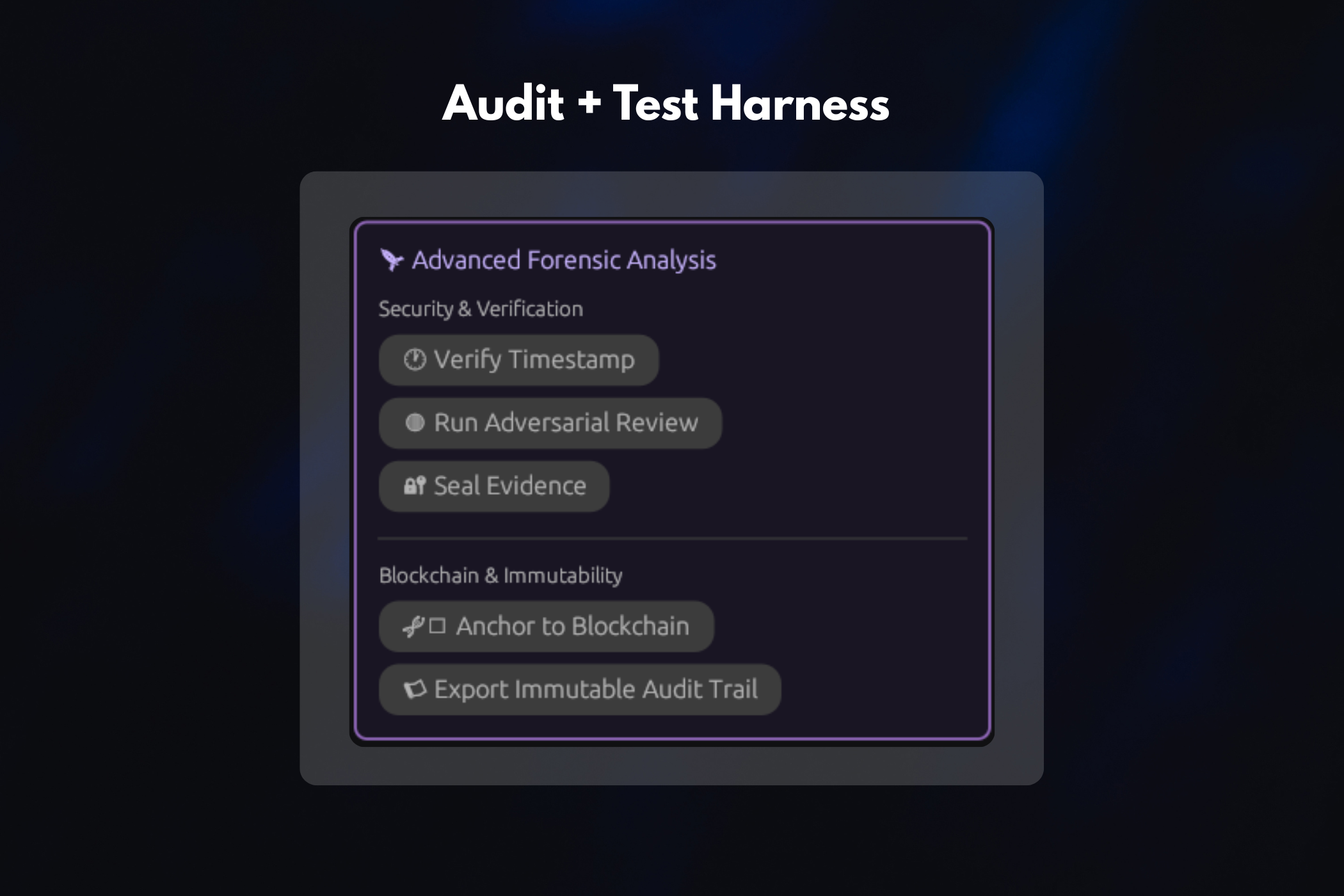Click the Blockchain & Immutability section label
The image size is (1344, 896).
pyautogui.click(x=500, y=575)
